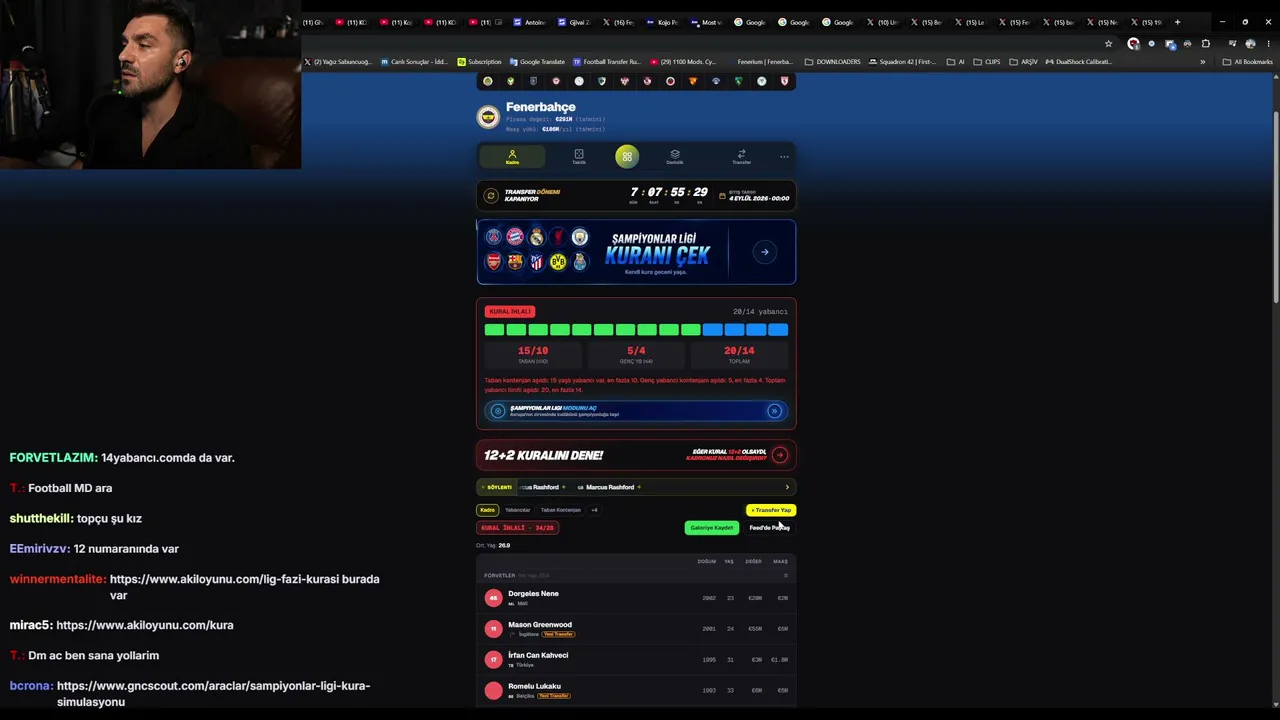Click the first club logo in the team strip
Screen dimensions: 1280x720
pyautogui.click(x=488, y=81)
